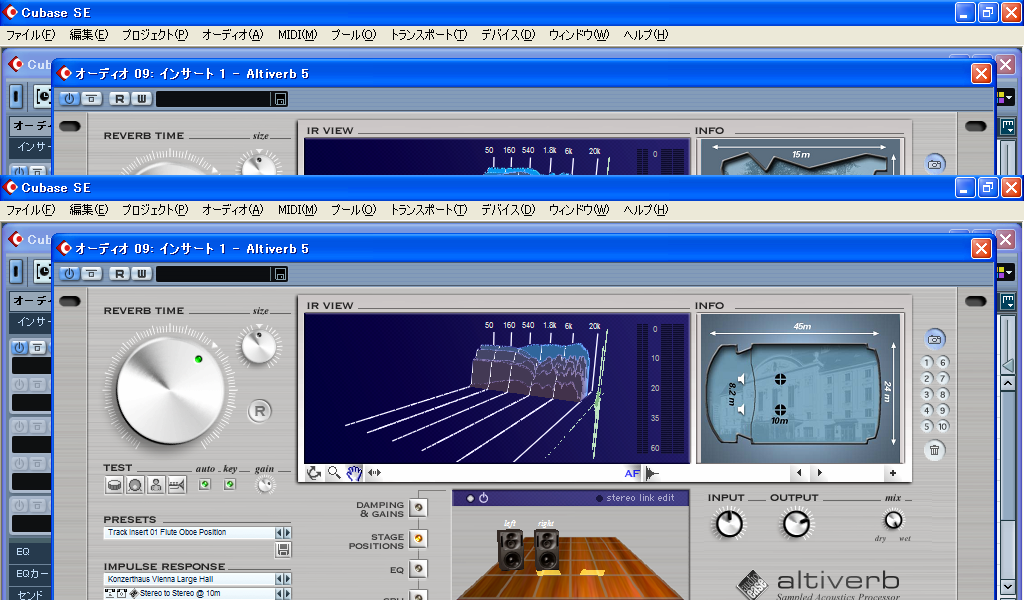Open the Stage Positions section
The image size is (1024, 600).
(x=418, y=539)
